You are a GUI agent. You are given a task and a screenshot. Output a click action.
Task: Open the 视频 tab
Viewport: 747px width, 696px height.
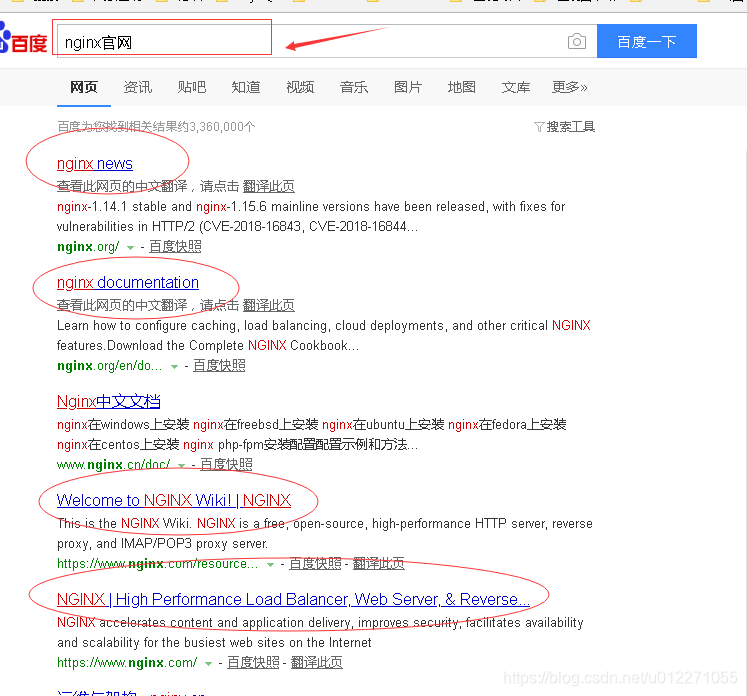(x=300, y=87)
